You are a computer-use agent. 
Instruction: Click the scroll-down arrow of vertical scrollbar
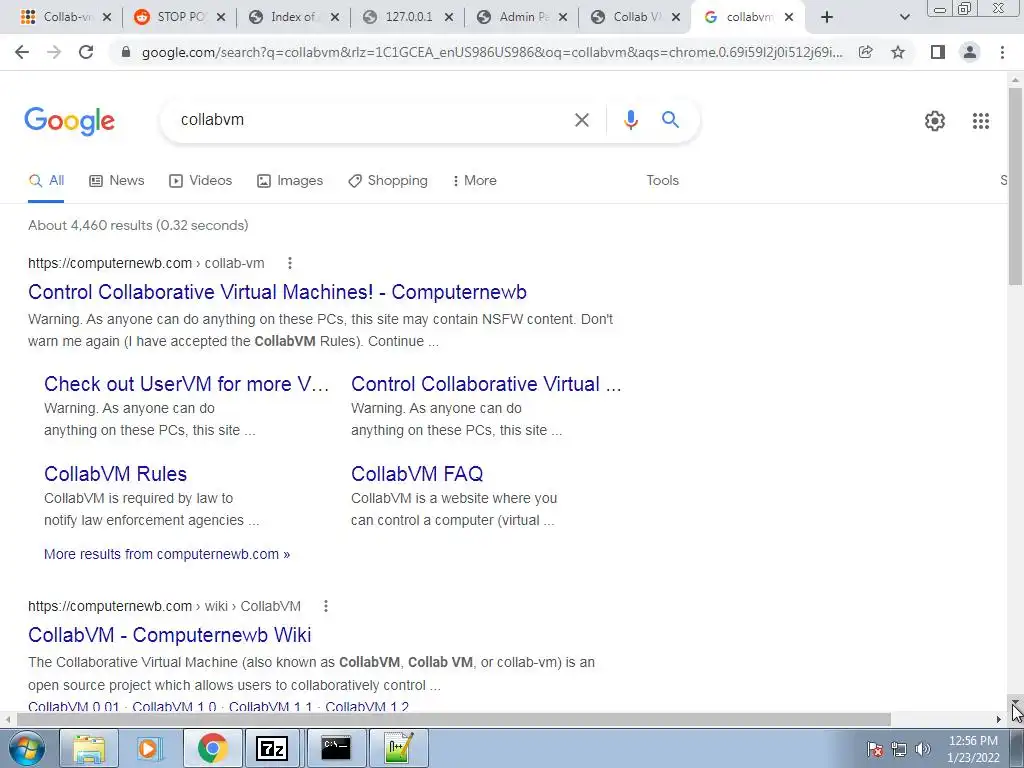(1016, 703)
